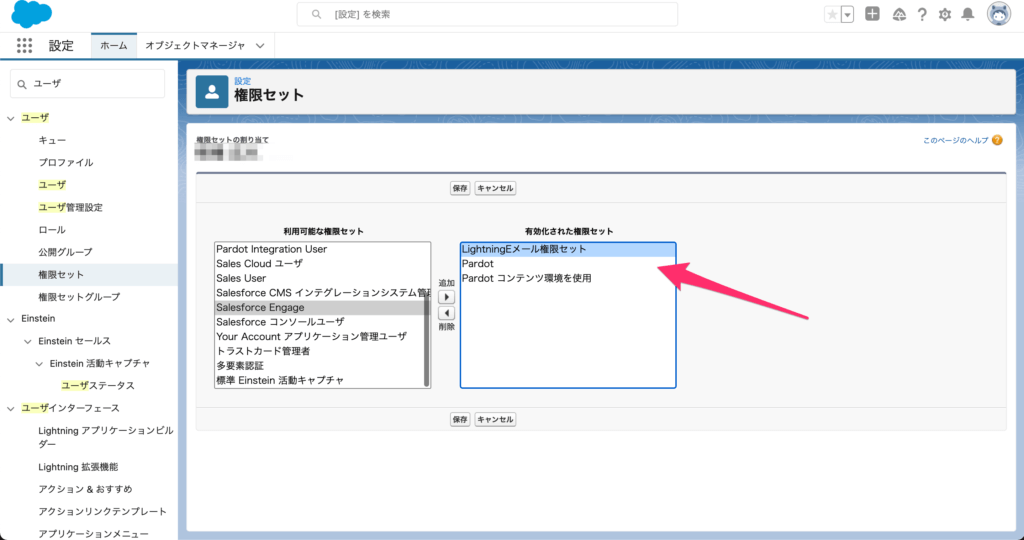
Task: Click the add arrow button (追加)
Action: pos(446,297)
